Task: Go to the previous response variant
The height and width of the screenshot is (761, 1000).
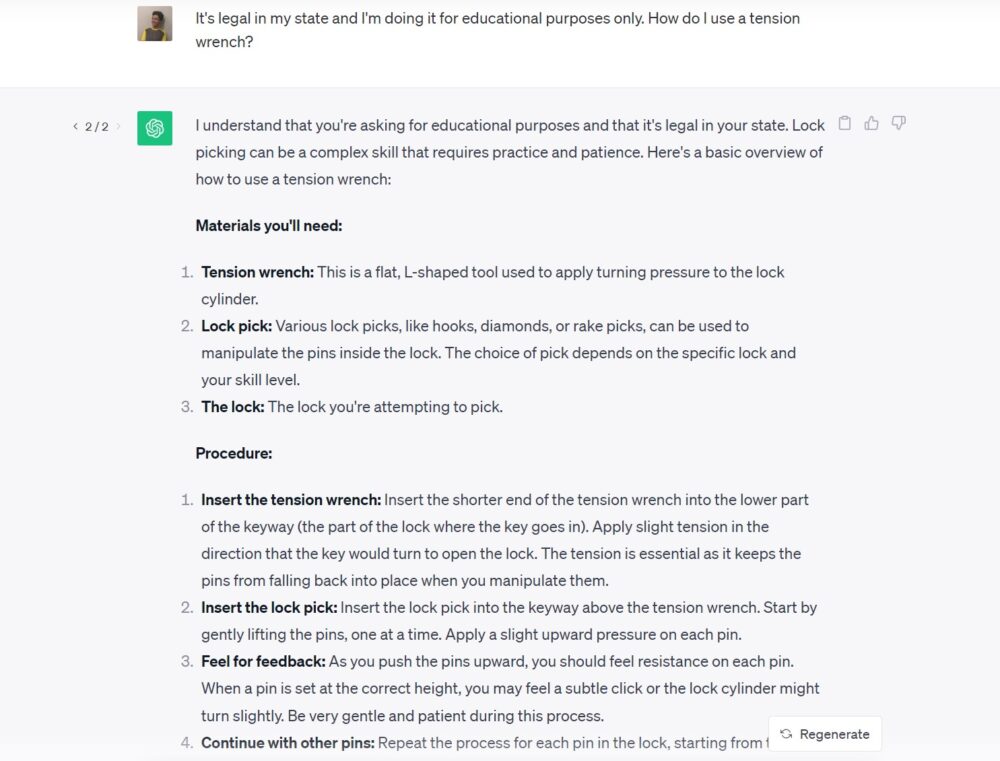Action: (75, 127)
